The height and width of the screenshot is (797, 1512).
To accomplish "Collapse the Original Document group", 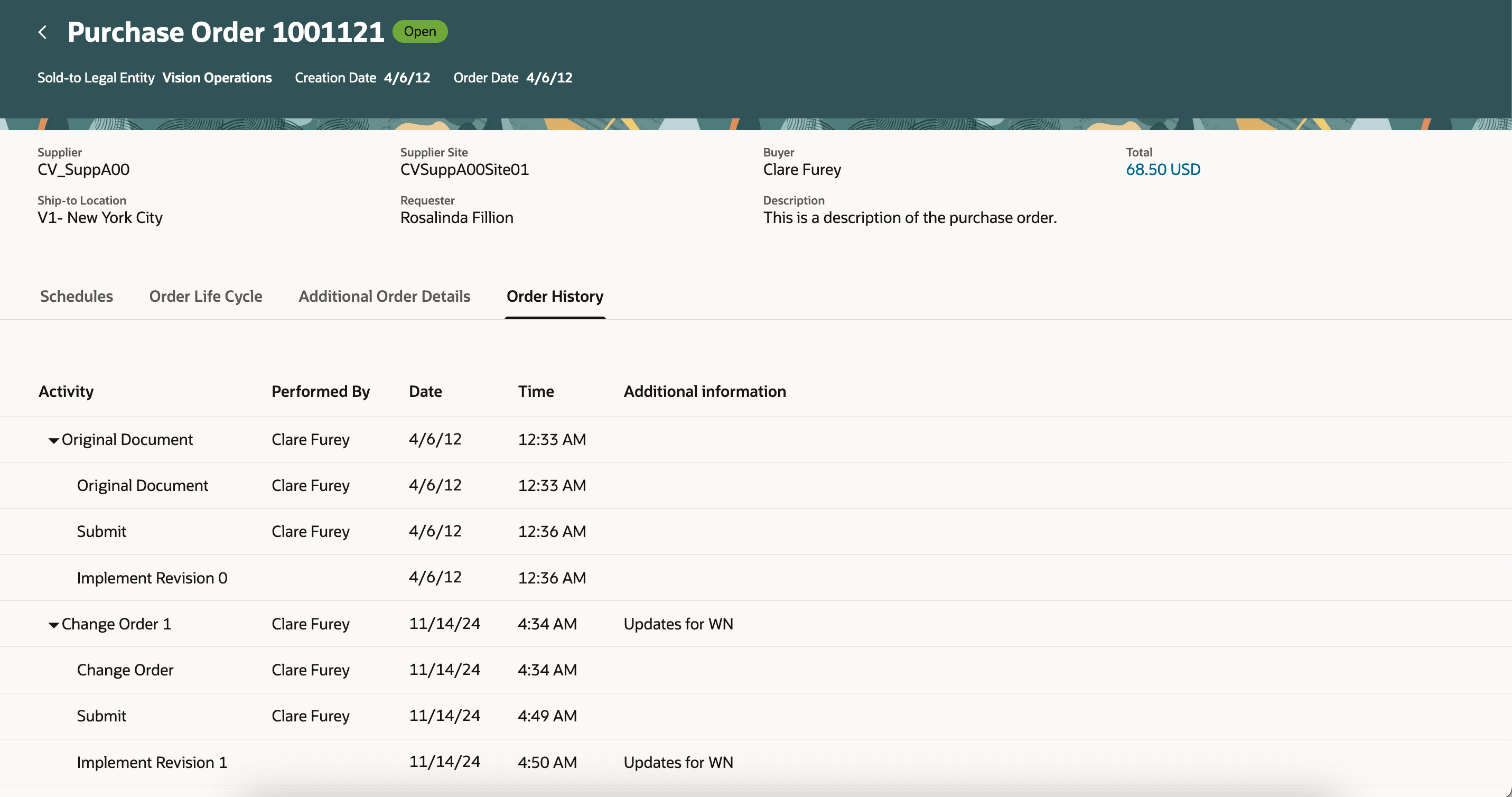I will 53,440.
